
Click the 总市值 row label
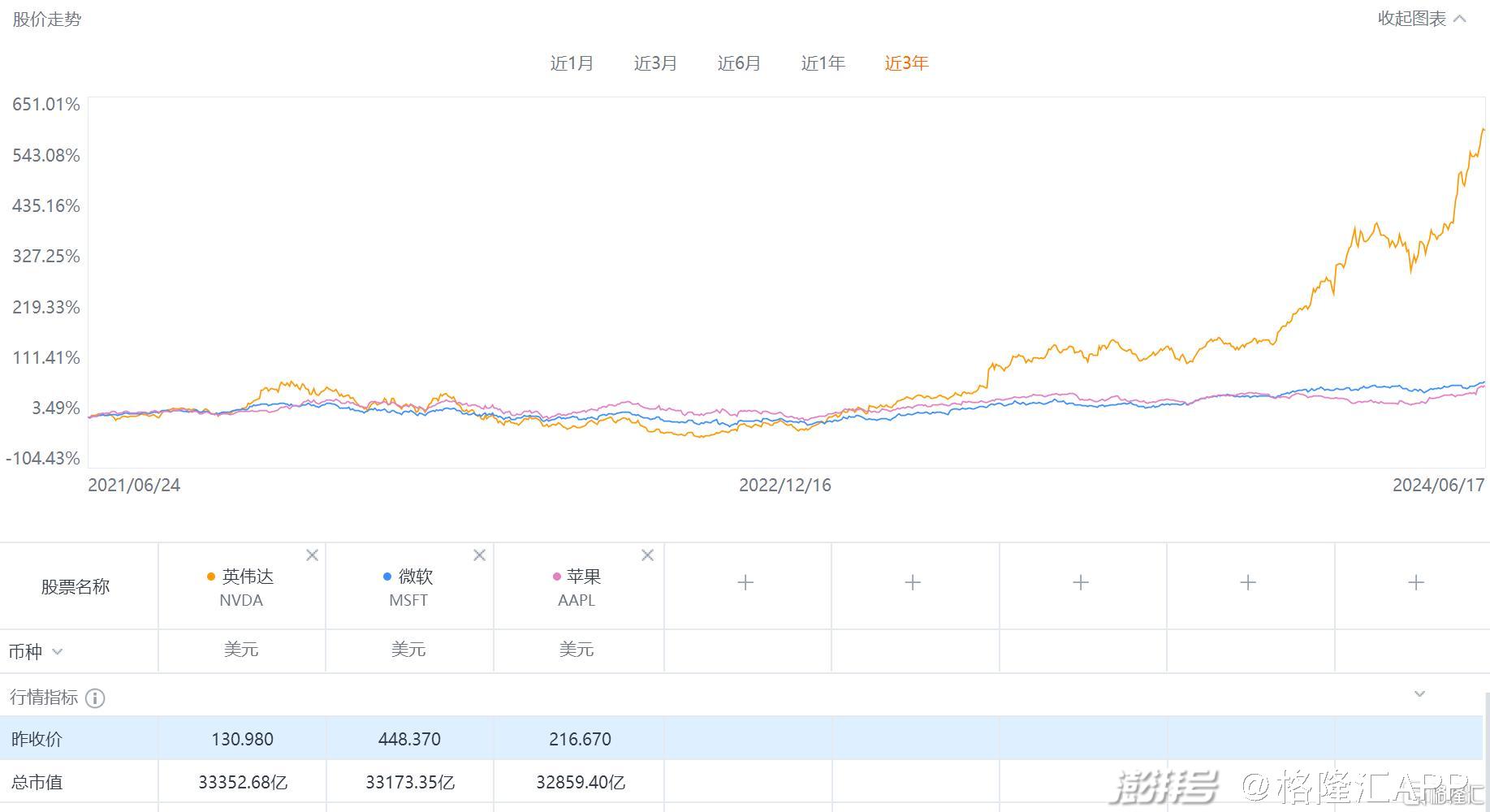pos(37,782)
